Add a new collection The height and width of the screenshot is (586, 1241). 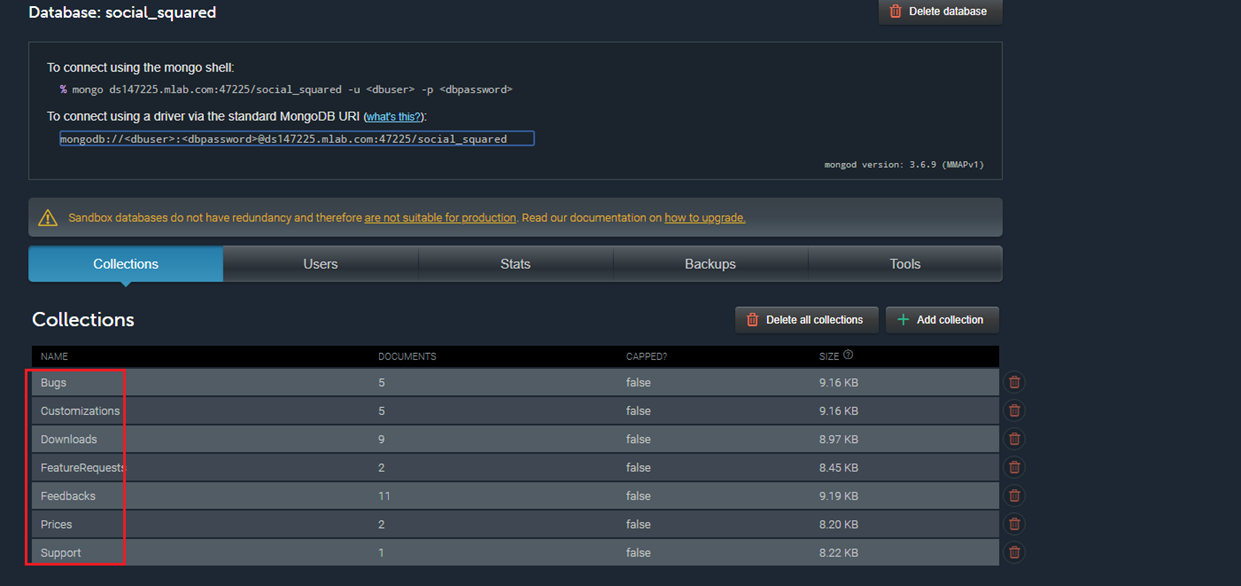(941, 320)
